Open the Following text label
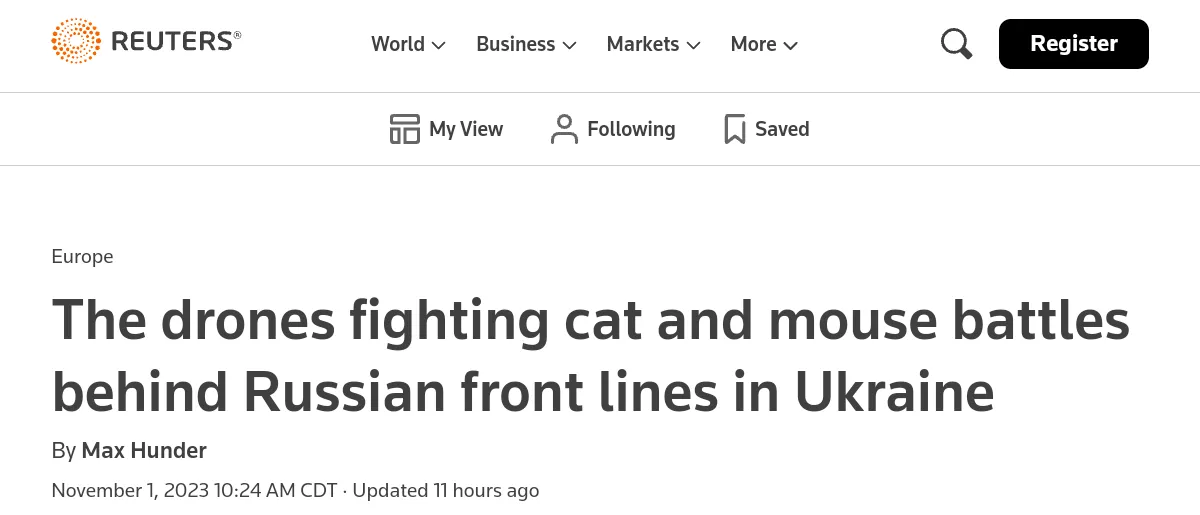The image size is (1200, 515). click(631, 129)
